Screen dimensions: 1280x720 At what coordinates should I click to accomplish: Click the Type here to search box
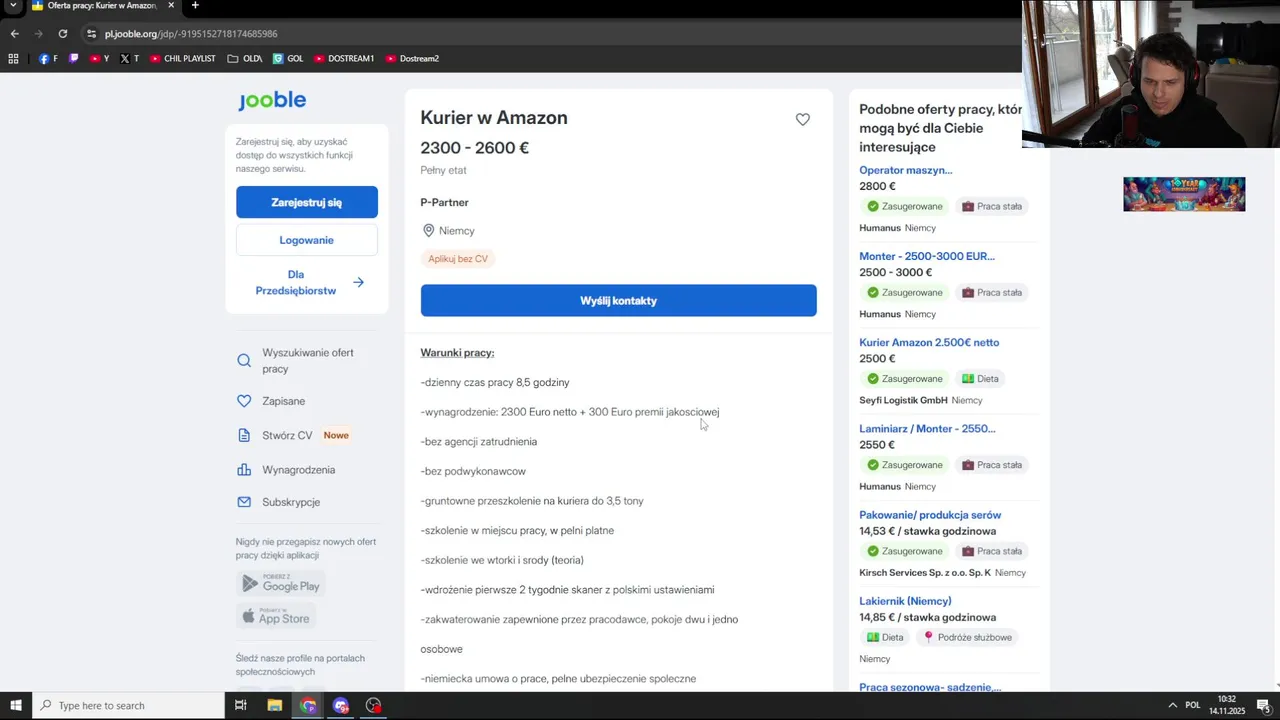(x=128, y=705)
